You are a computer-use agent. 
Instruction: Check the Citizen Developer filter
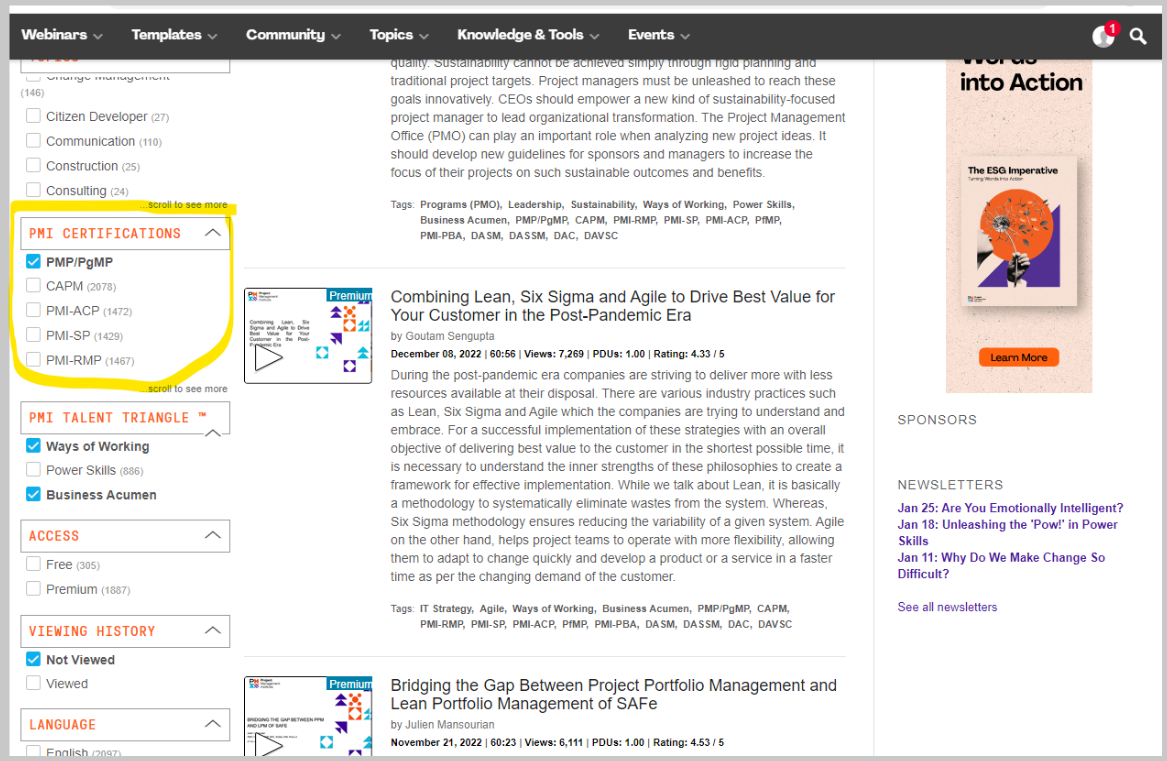click(x=33, y=116)
